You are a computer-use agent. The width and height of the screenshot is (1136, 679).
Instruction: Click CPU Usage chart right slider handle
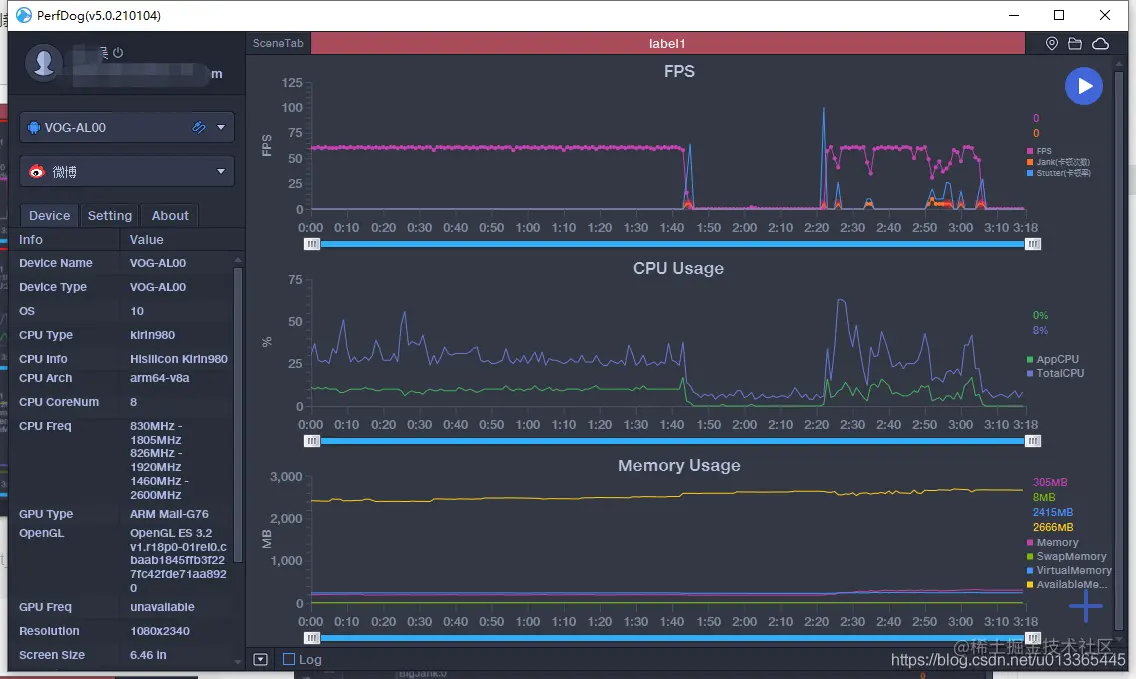pos(1033,441)
